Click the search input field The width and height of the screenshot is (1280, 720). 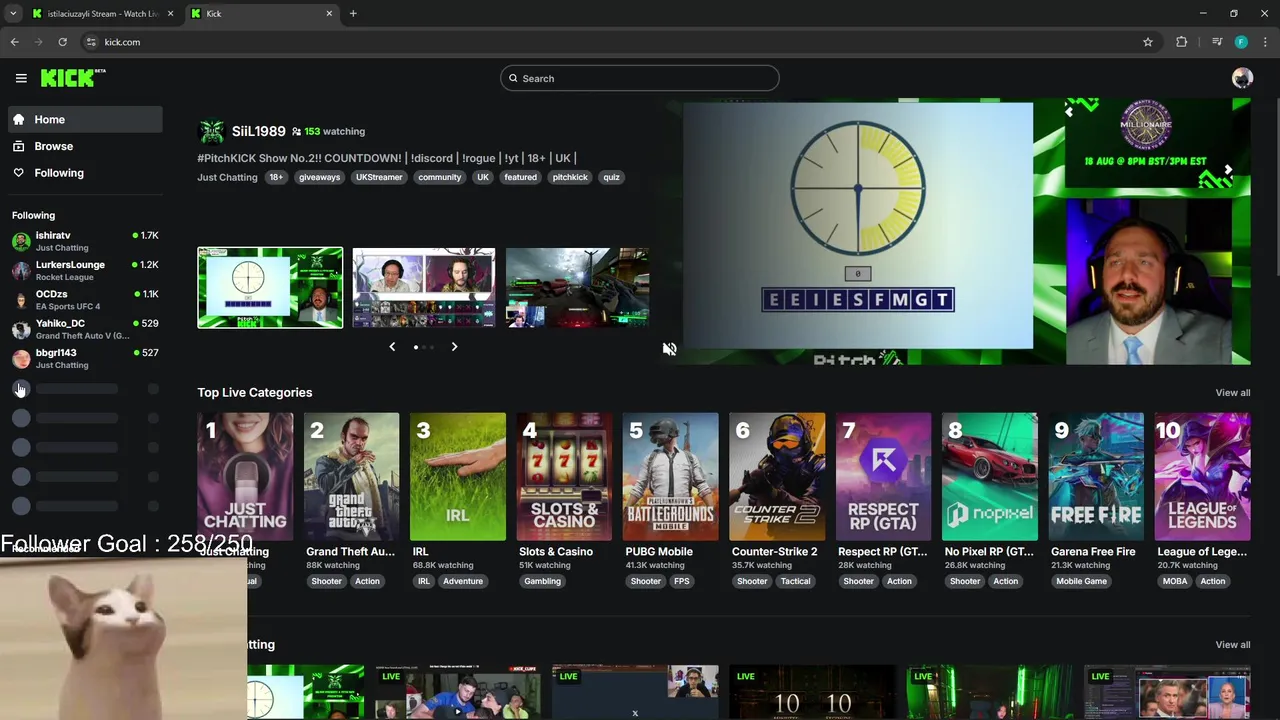tap(640, 78)
